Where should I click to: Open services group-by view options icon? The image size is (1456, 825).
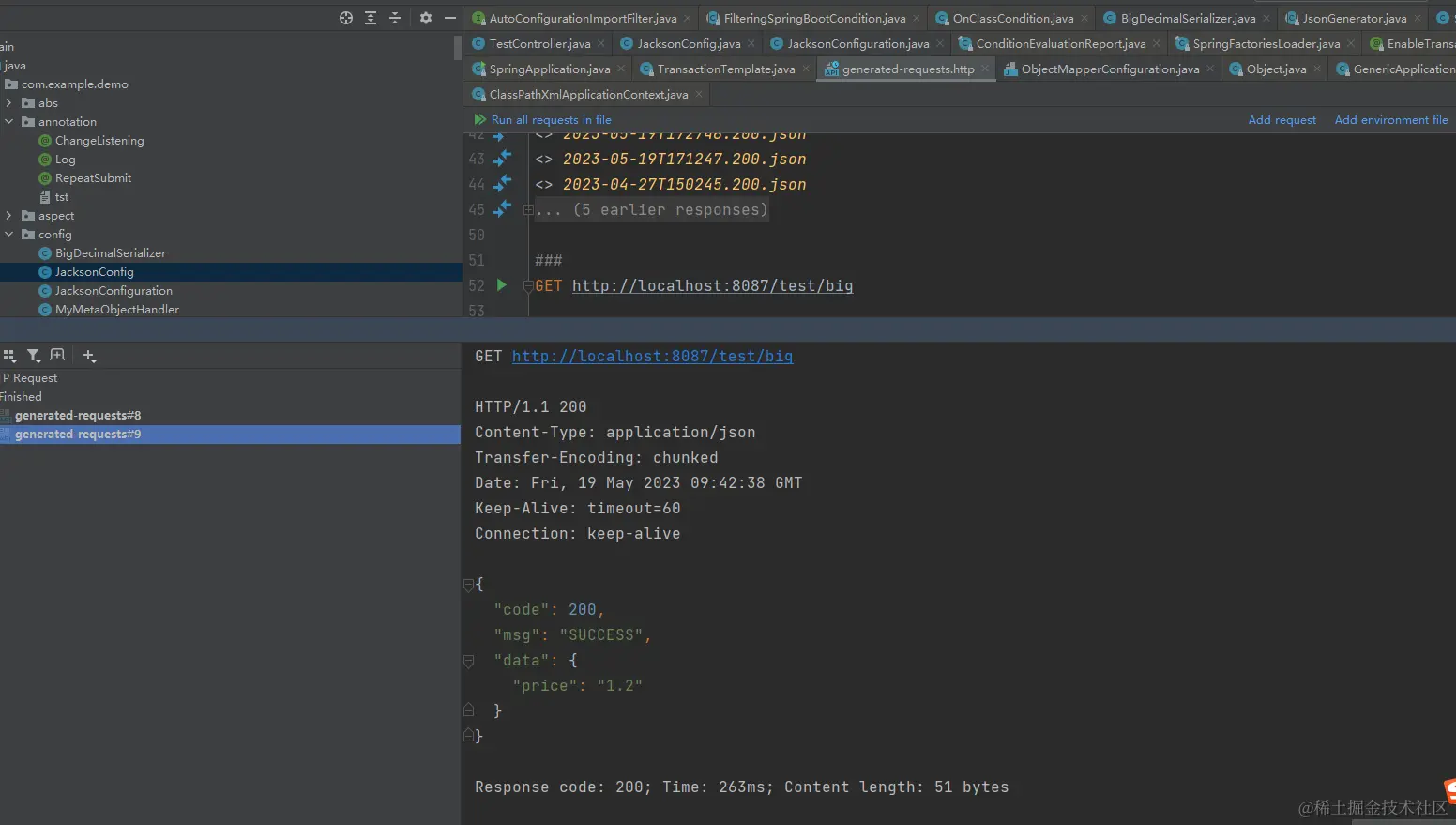click(9, 356)
